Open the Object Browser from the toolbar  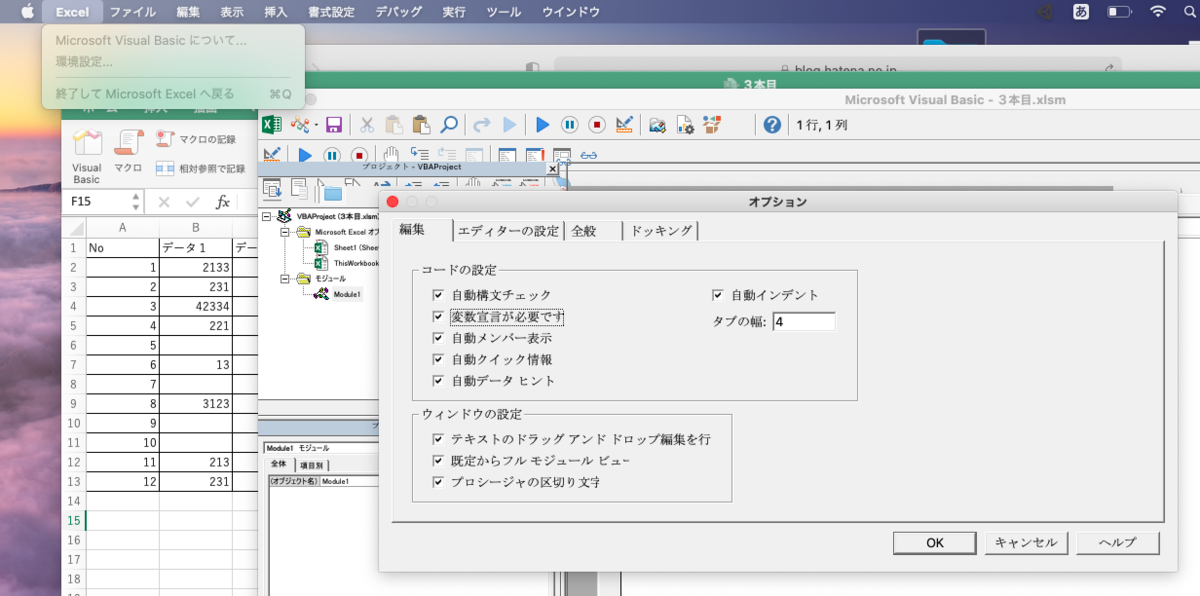[711, 125]
